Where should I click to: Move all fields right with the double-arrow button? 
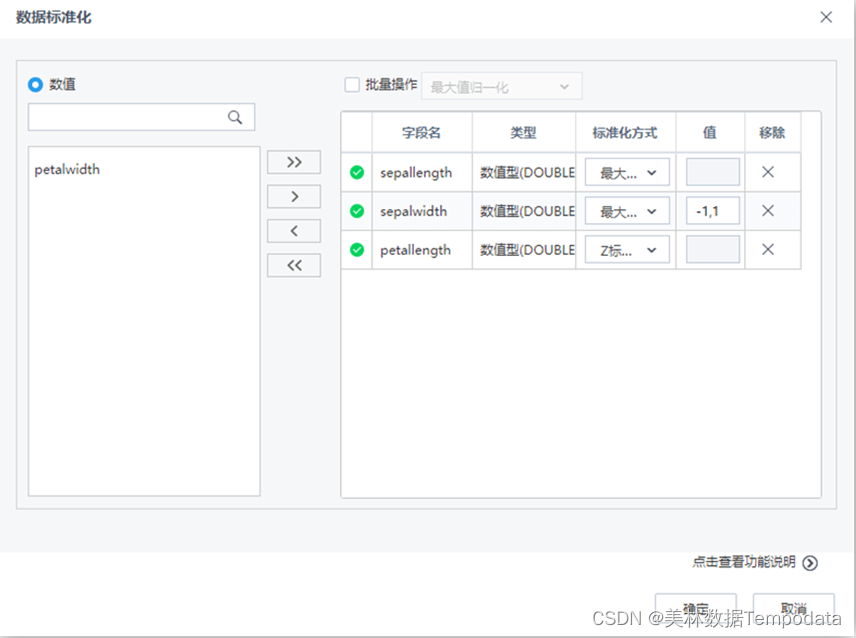pos(294,162)
